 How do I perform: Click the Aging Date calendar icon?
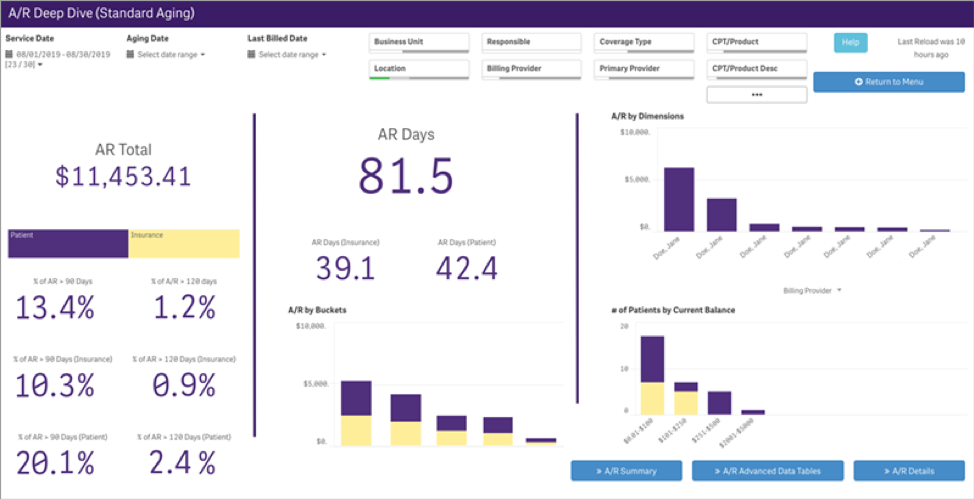coord(130,55)
